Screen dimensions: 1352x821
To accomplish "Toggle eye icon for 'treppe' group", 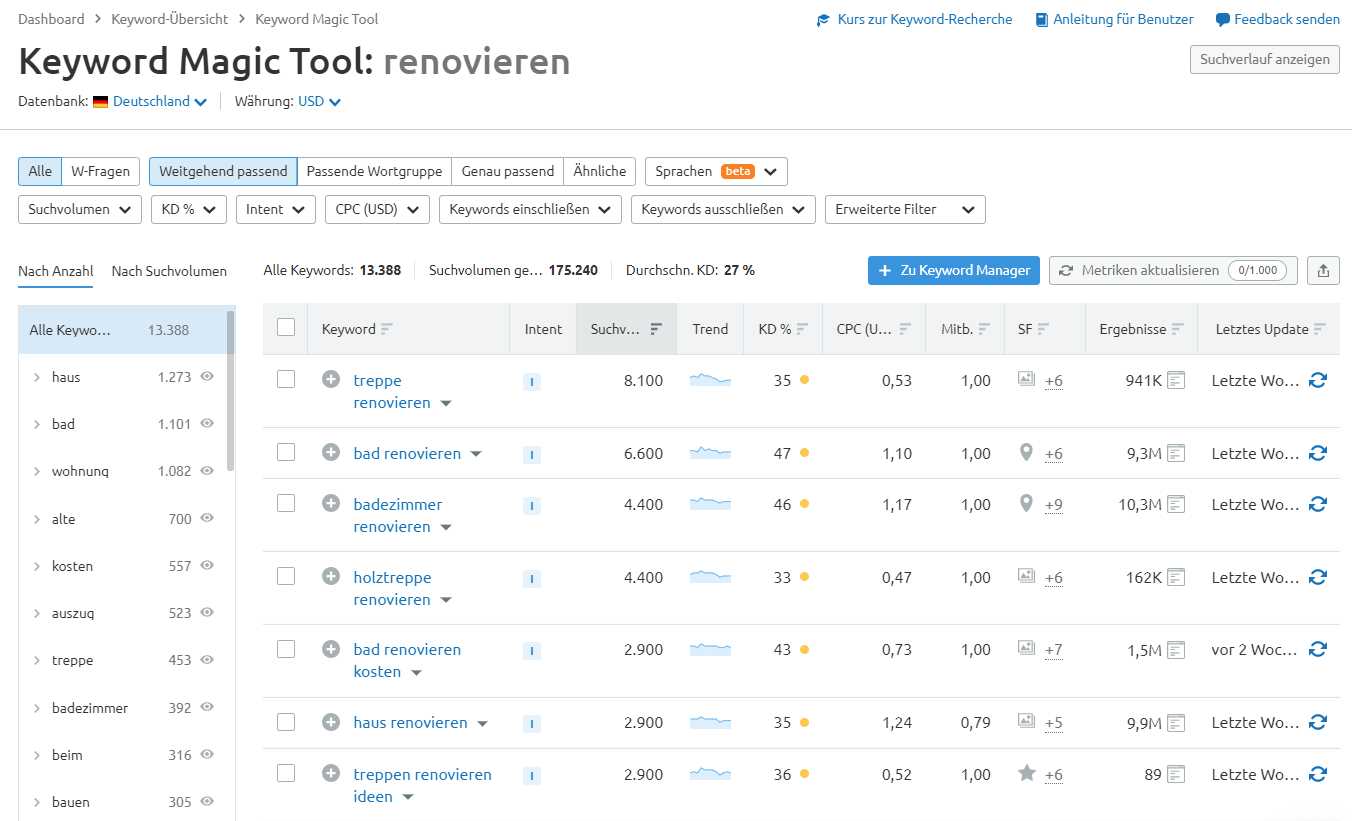I will [x=207, y=660].
